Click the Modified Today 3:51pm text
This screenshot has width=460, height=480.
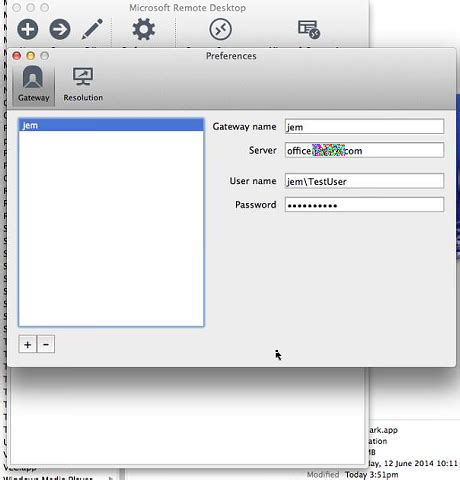(352, 475)
